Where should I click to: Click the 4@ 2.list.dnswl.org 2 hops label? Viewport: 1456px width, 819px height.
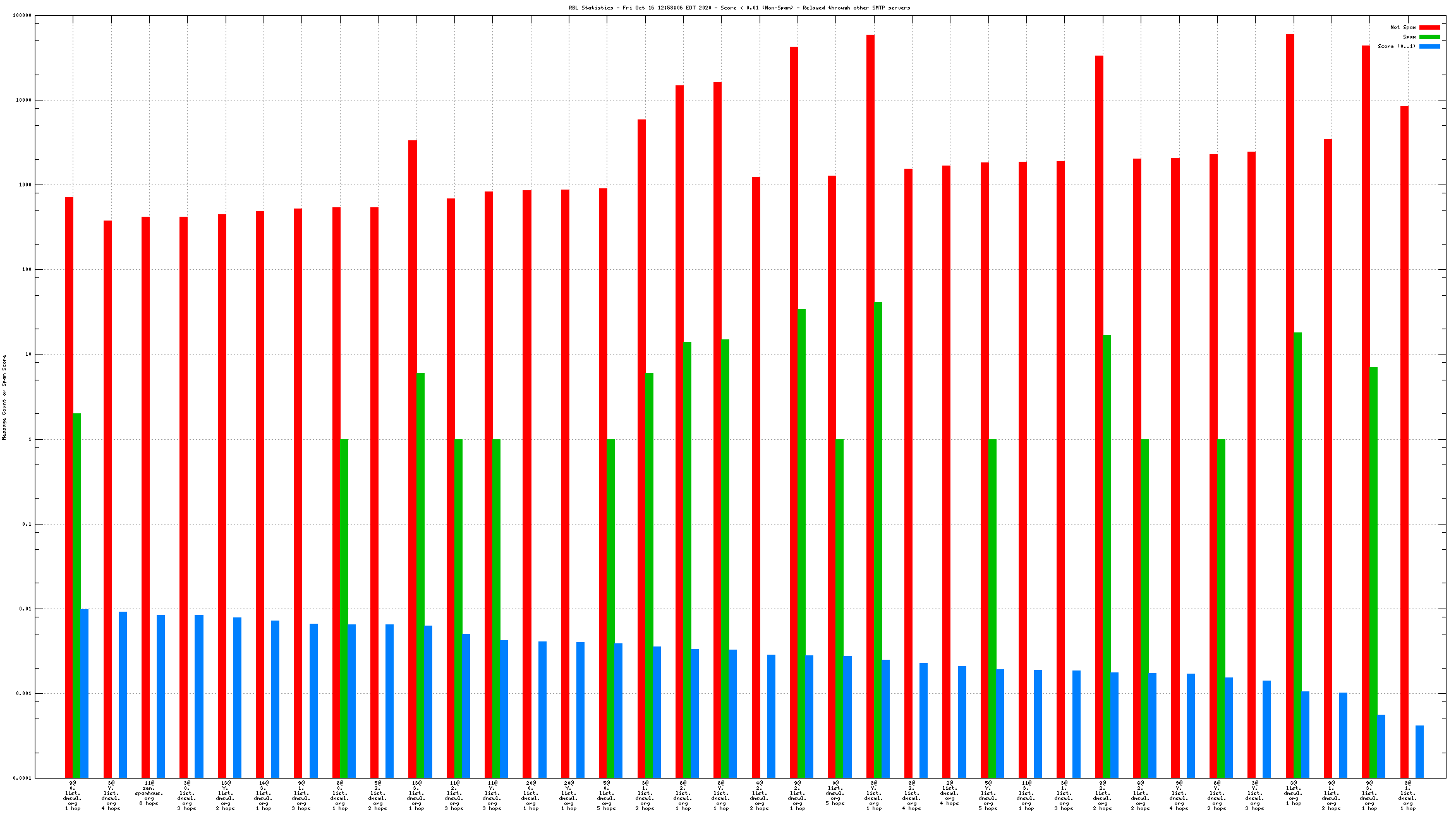tap(759, 796)
